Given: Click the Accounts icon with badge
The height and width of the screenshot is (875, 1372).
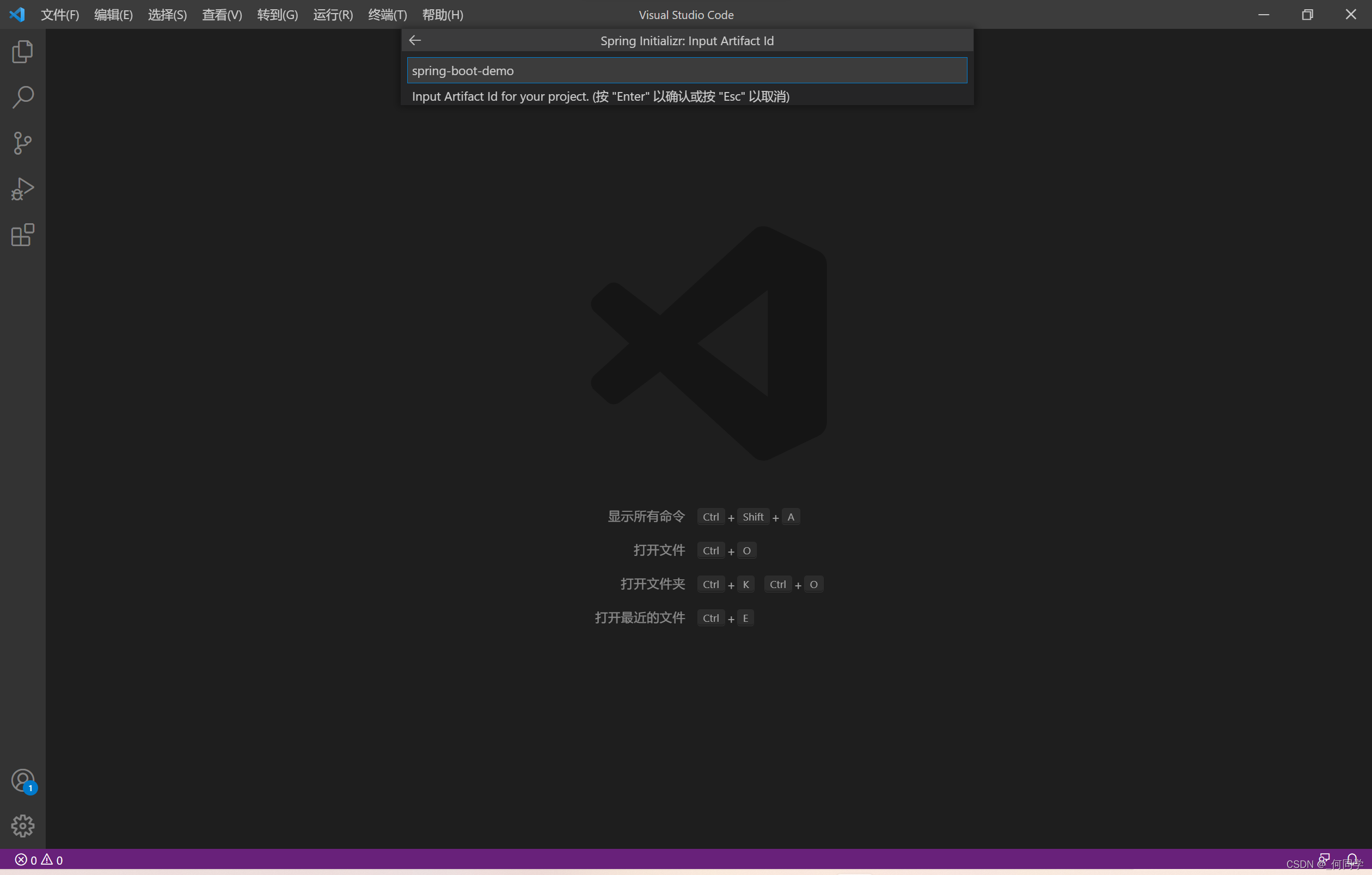Looking at the screenshot, I should [x=23, y=780].
